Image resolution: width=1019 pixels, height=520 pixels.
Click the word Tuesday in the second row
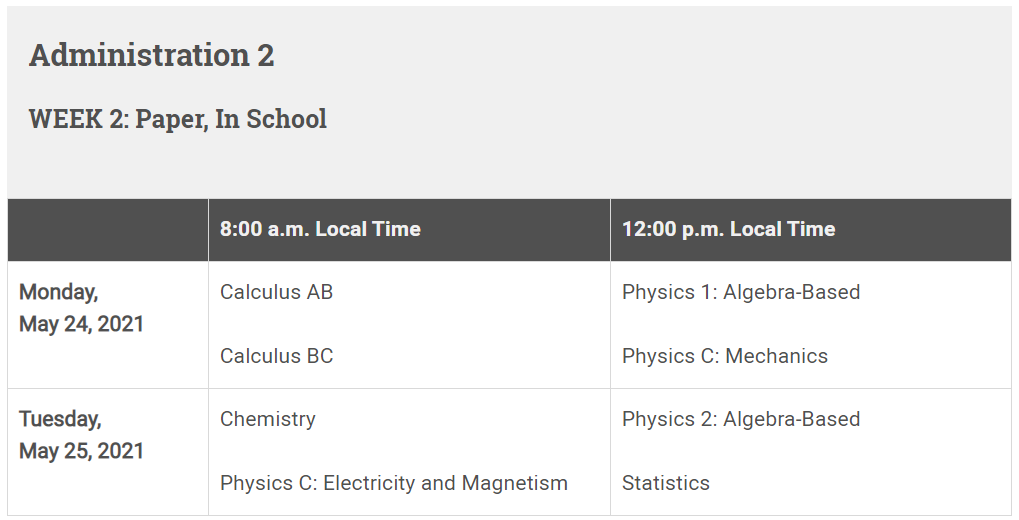[x=60, y=419]
